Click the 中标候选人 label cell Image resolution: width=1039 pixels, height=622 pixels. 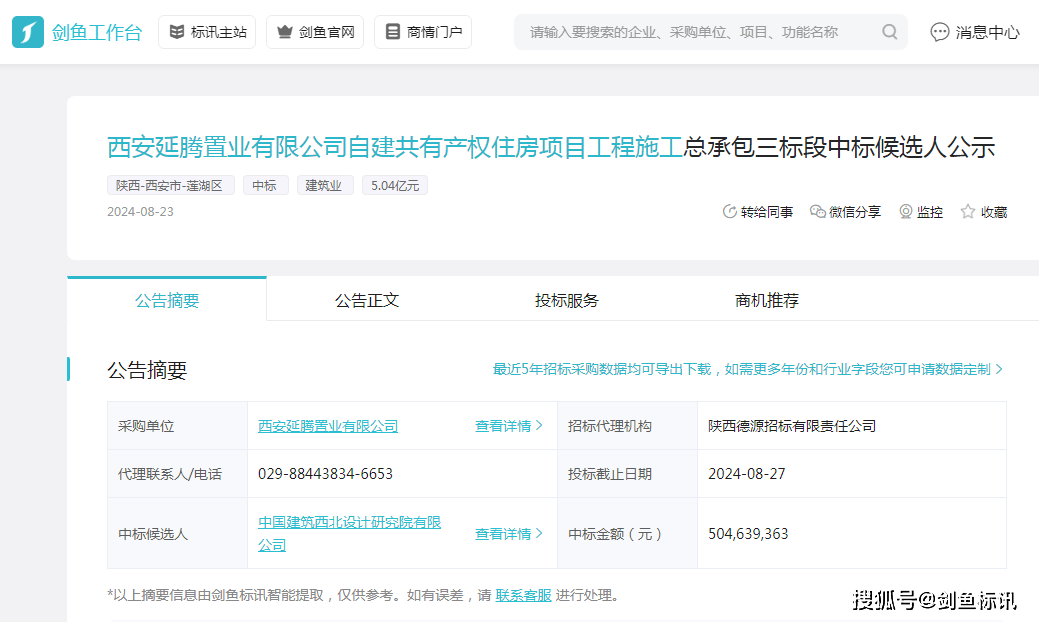[178, 533]
